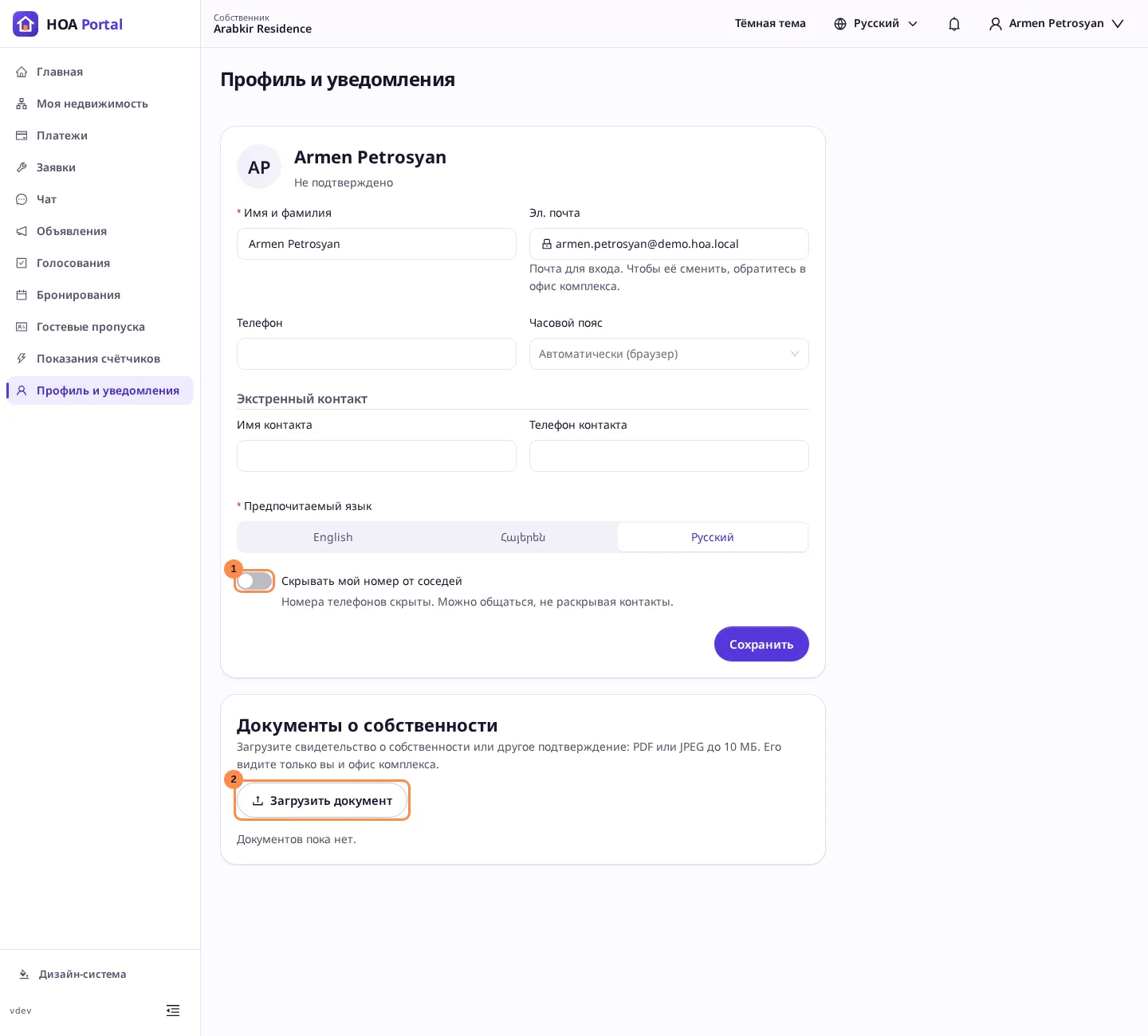Select Հայերեն as preferred language

coord(523,537)
